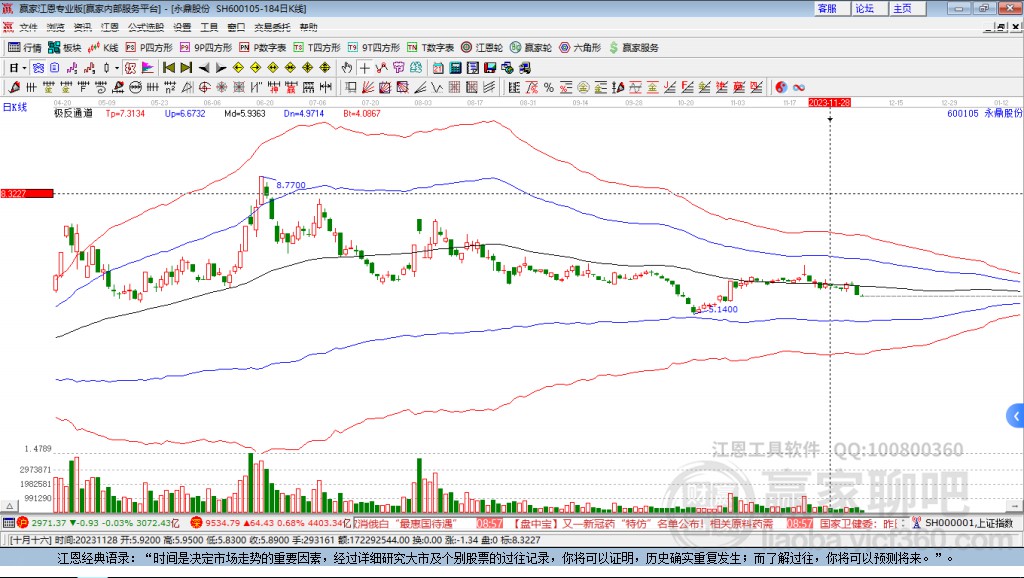
Task: Click the 沪 Shanghai index status icon
Action: pos(23,522)
